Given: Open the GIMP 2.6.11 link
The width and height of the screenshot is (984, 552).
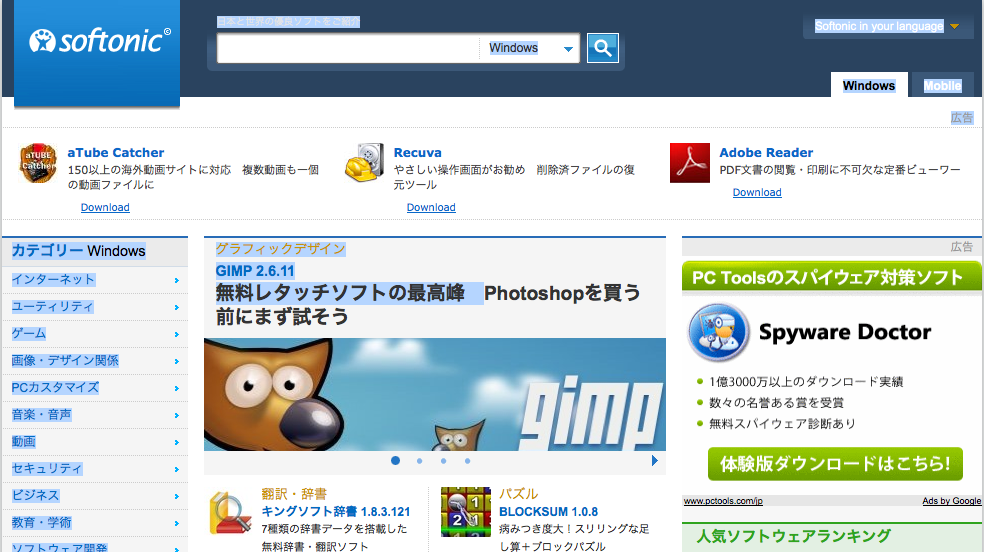Looking at the screenshot, I should click(255, 271).
